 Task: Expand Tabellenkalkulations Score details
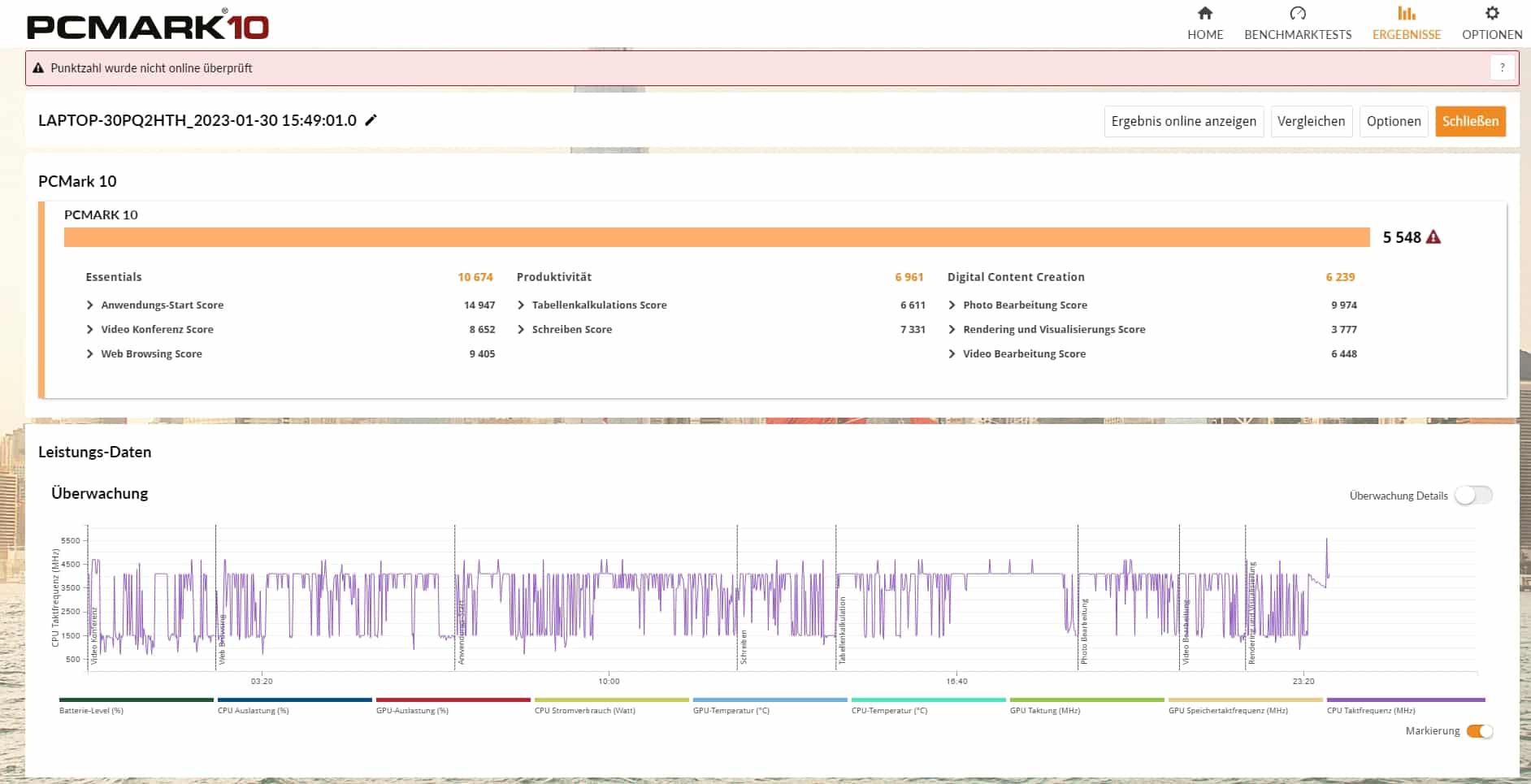[x=521, y=305]
